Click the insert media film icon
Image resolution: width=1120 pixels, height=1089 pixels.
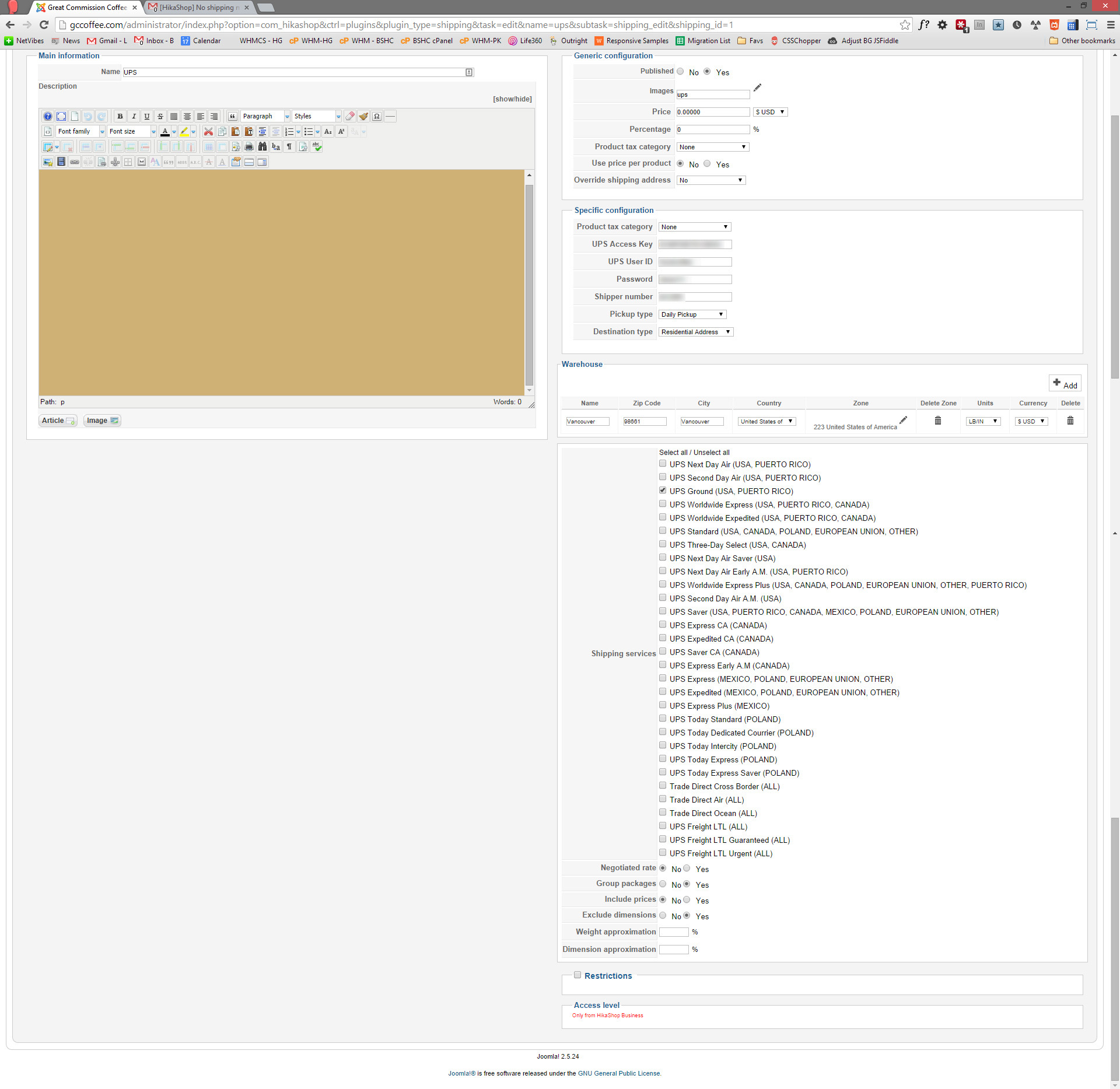coord(61,162)
